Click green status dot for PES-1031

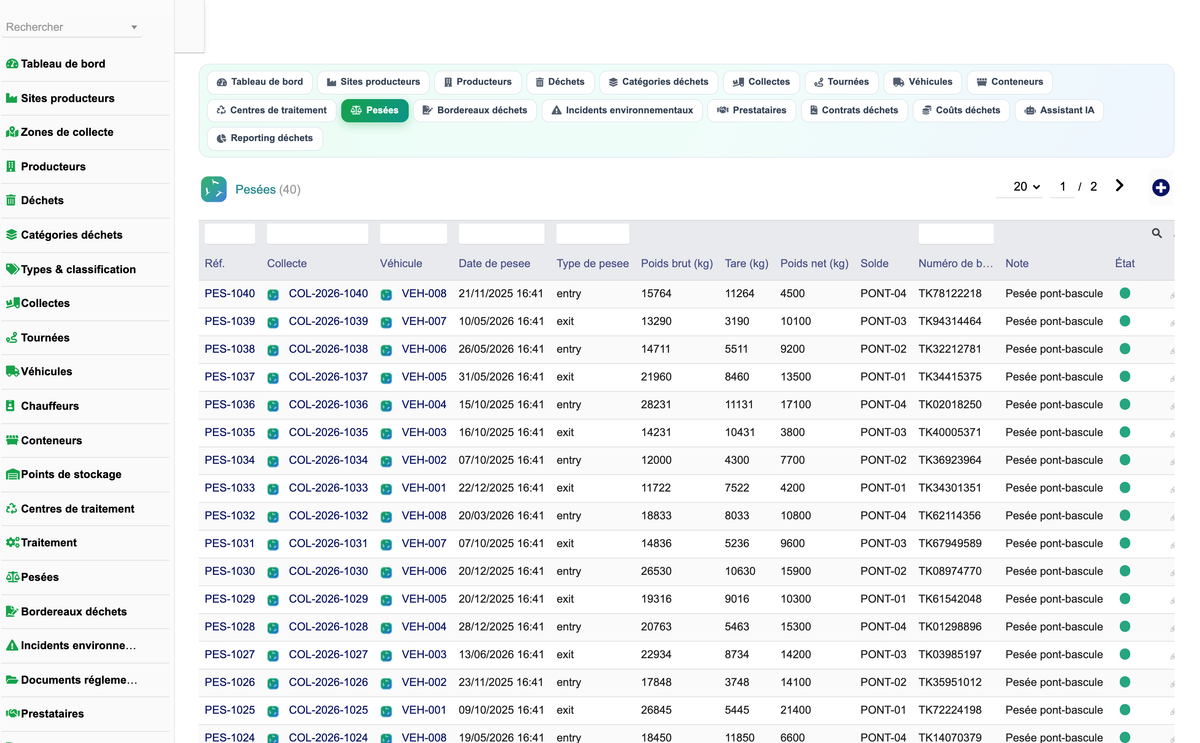(x=1125, y=543)
